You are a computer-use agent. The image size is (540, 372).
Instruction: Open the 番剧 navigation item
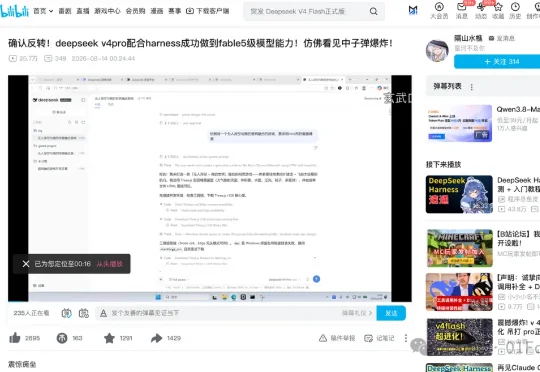[x=65, y=11]
